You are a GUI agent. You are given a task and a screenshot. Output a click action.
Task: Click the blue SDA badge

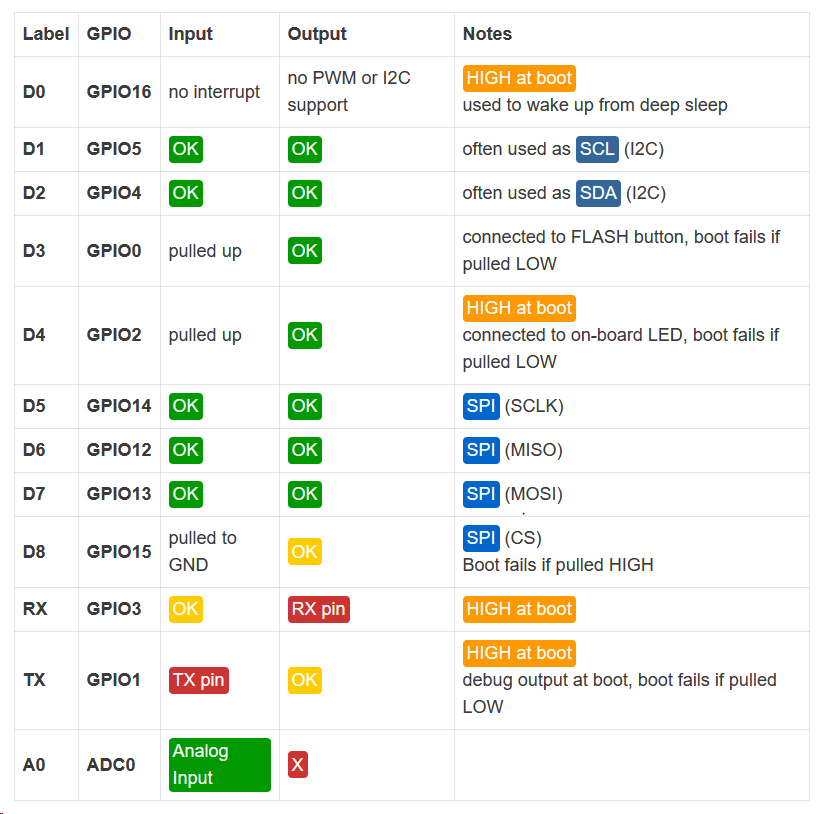click(x=598, y=193)
